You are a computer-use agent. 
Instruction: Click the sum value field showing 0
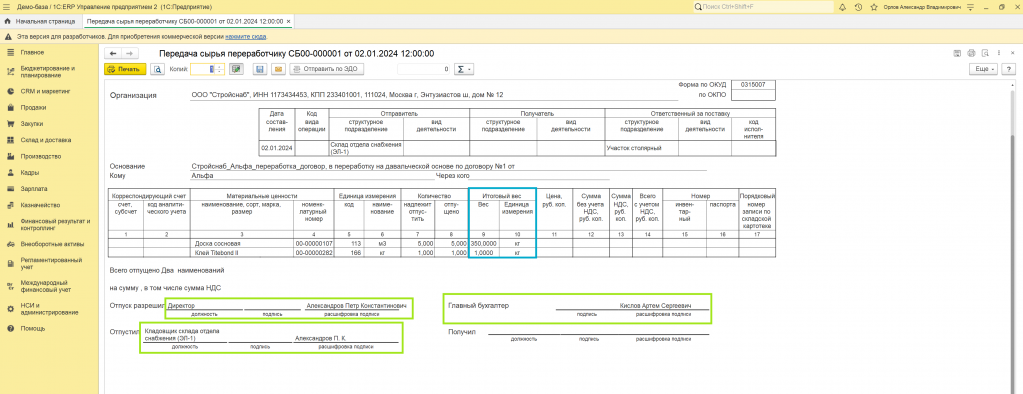click(424, 68)
